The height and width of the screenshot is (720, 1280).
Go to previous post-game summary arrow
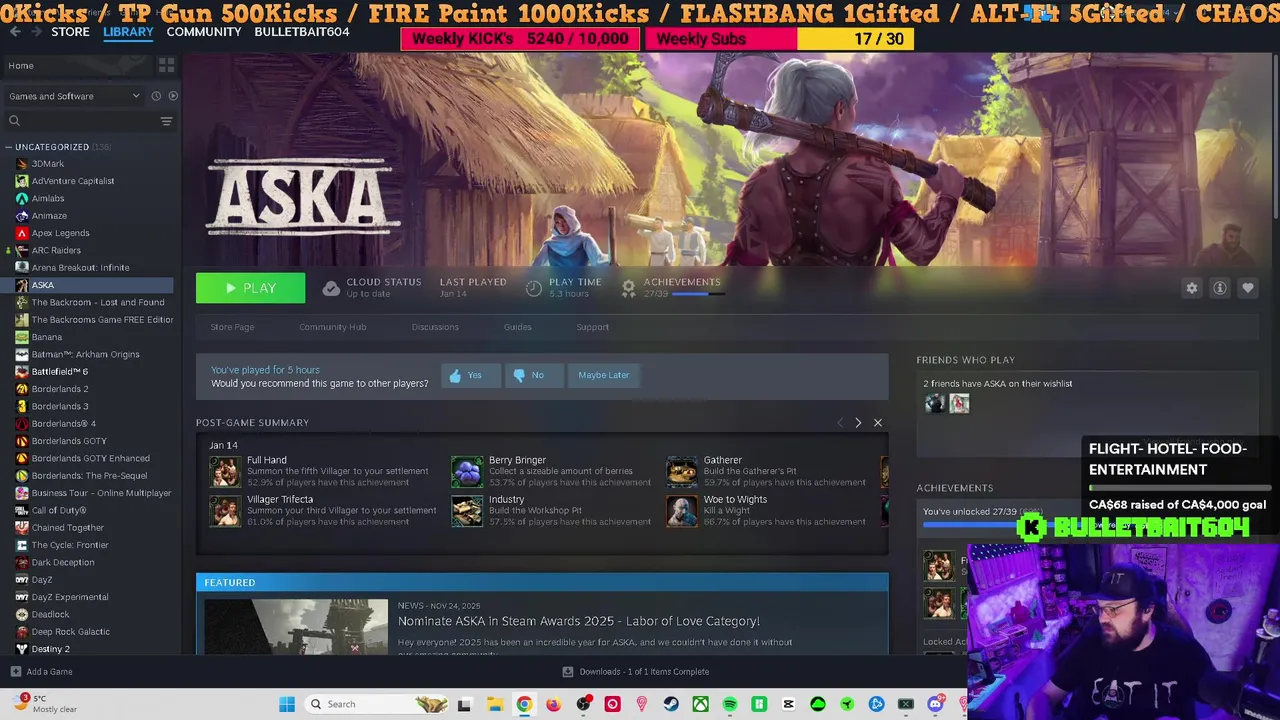coord(839,423)
